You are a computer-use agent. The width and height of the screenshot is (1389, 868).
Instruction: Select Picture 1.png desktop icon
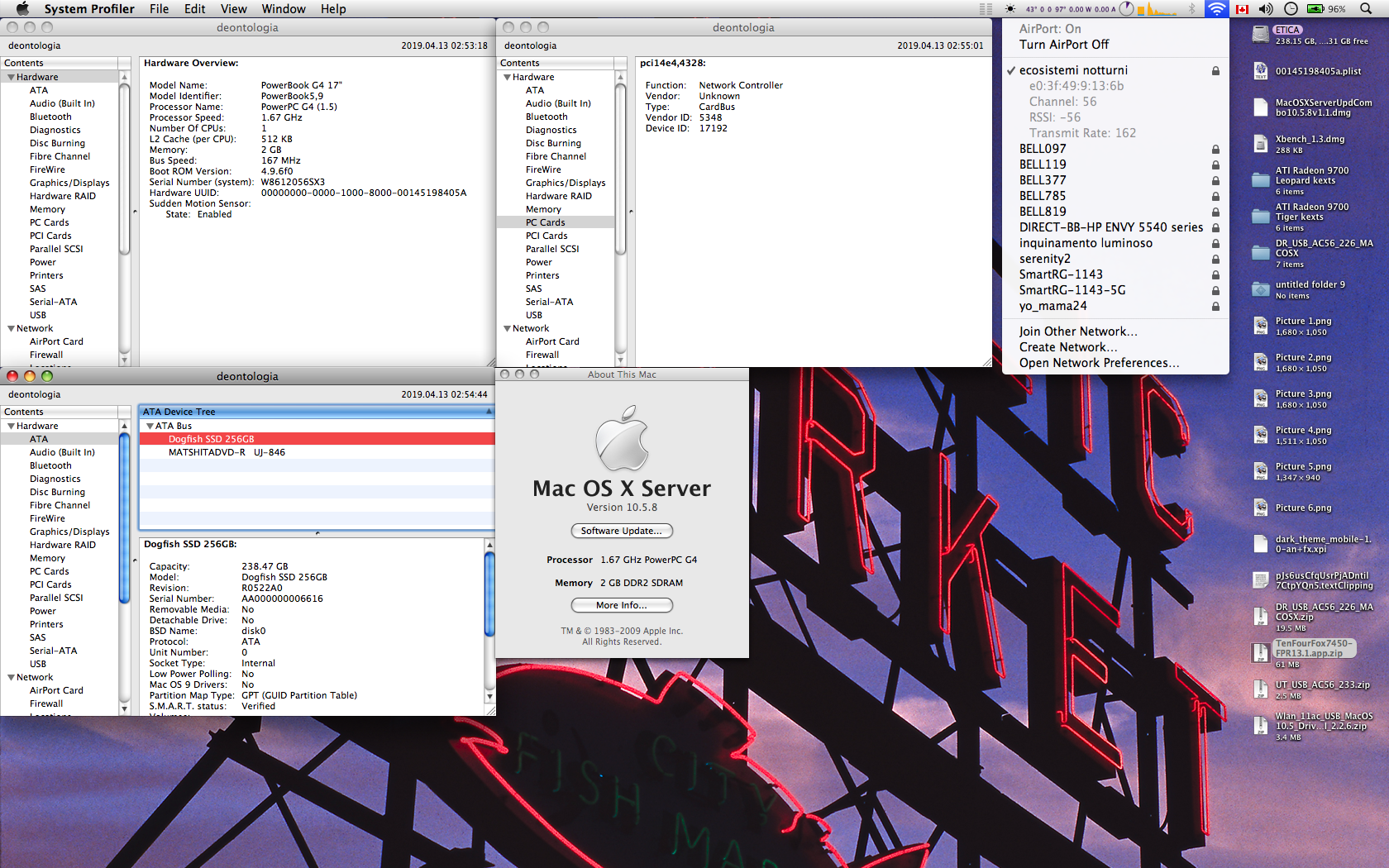click(1260, 326)
